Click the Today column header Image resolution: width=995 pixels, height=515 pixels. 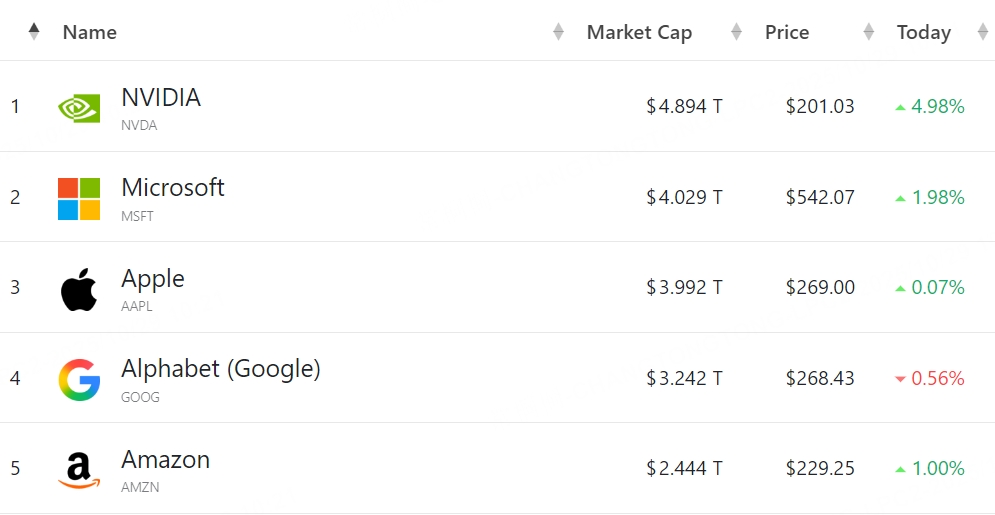point(923,32)
